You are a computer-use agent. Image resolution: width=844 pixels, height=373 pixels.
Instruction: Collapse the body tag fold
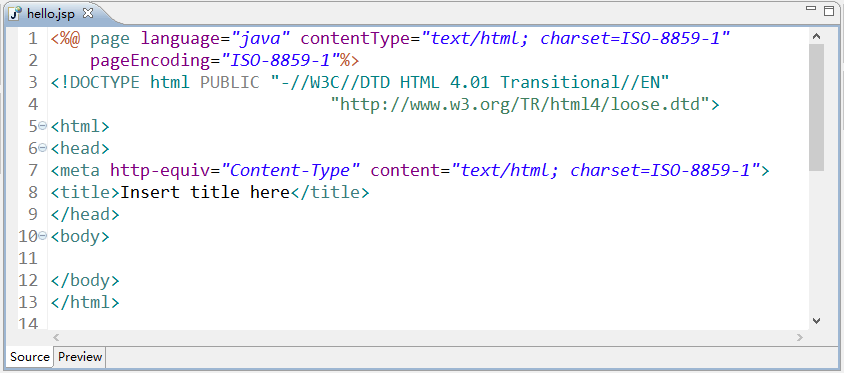(43, 236)
